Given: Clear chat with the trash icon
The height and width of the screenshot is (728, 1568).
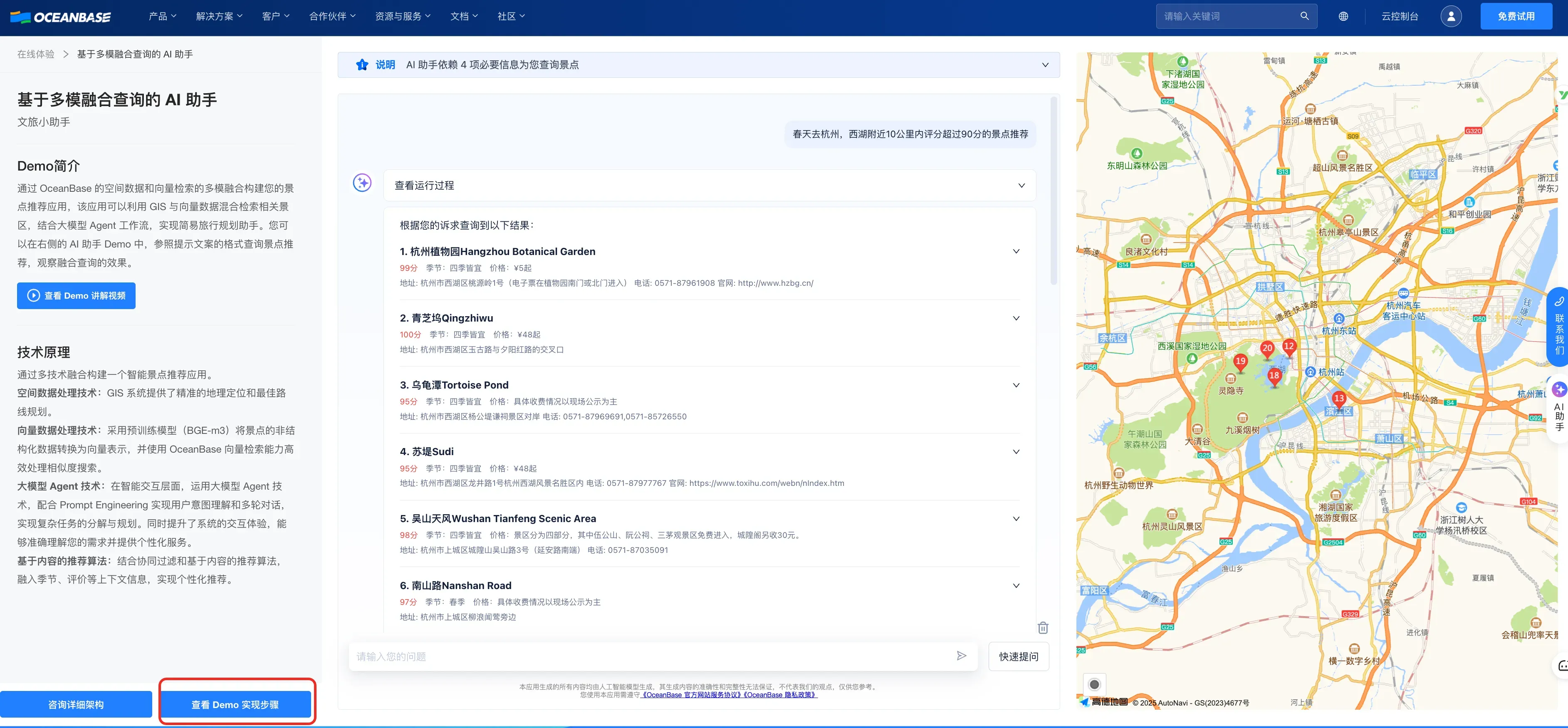Looking at the screenshot, I should click(1043, 628).
